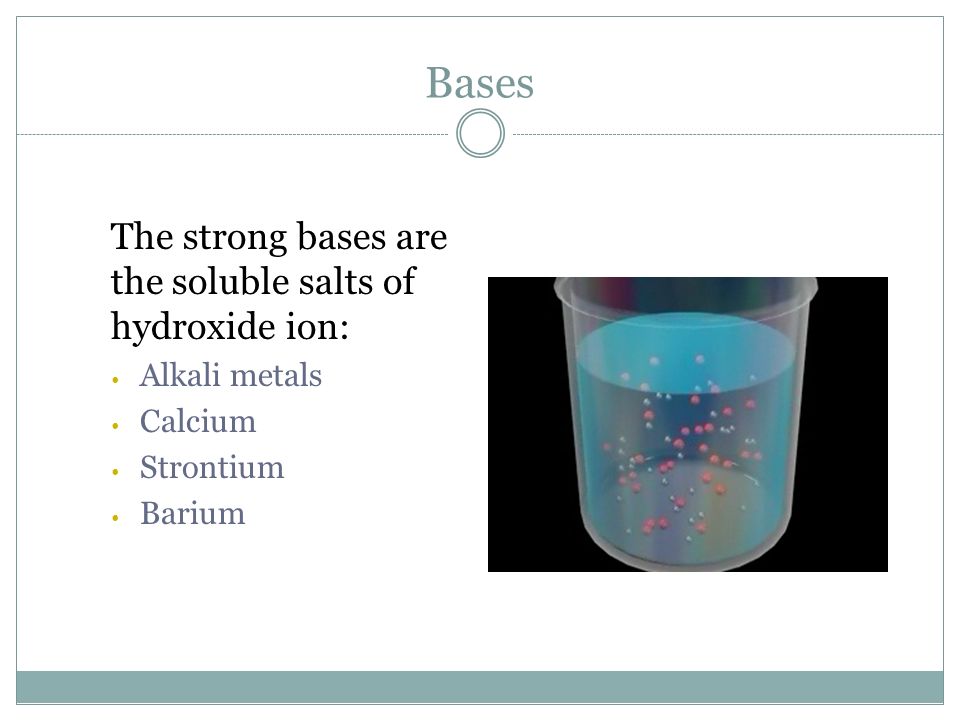Click the beaker rim at image top
The image size is (960, 720).
(x=686, y=287)
